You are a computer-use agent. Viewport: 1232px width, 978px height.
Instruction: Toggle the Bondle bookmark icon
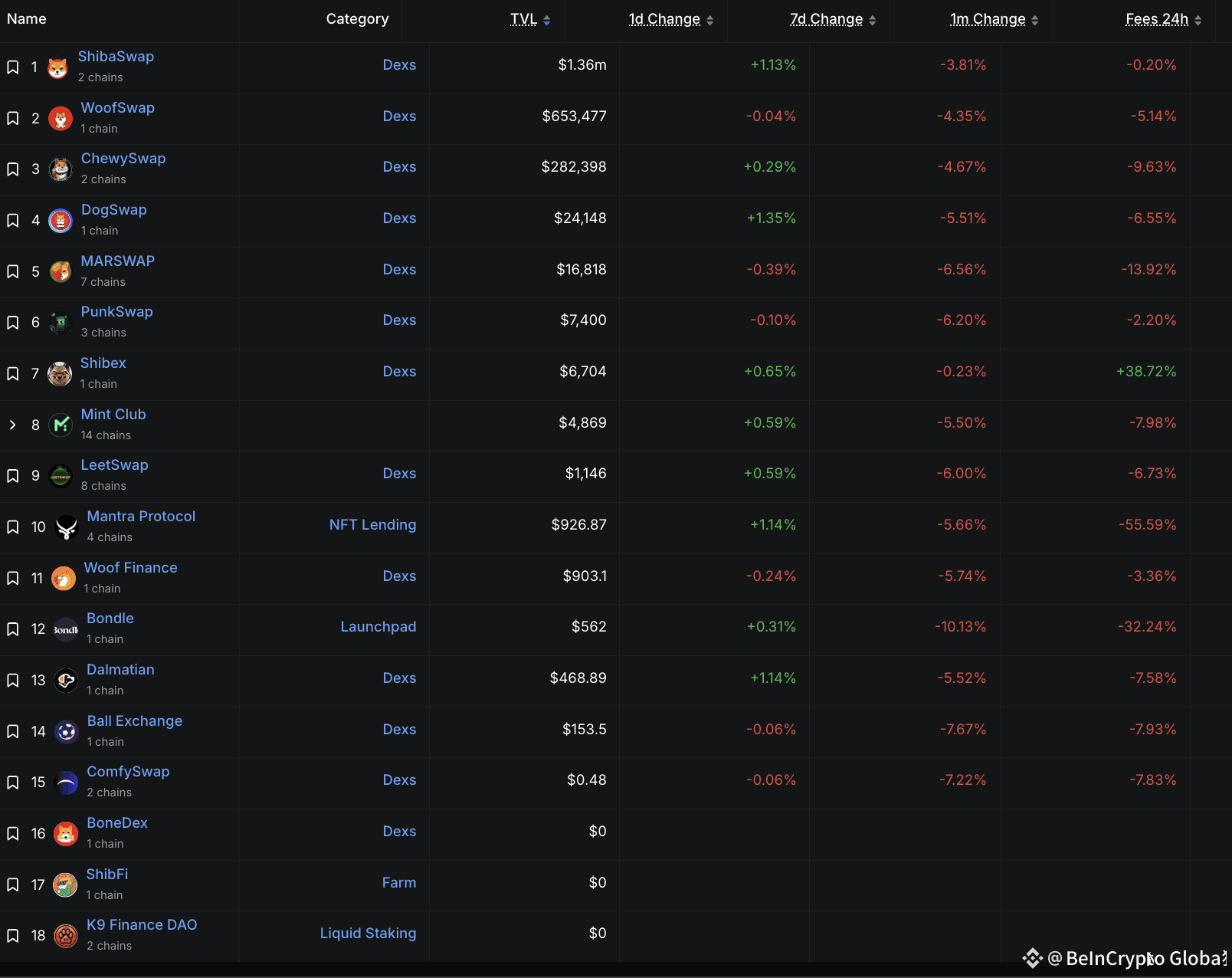coord(13,629)
